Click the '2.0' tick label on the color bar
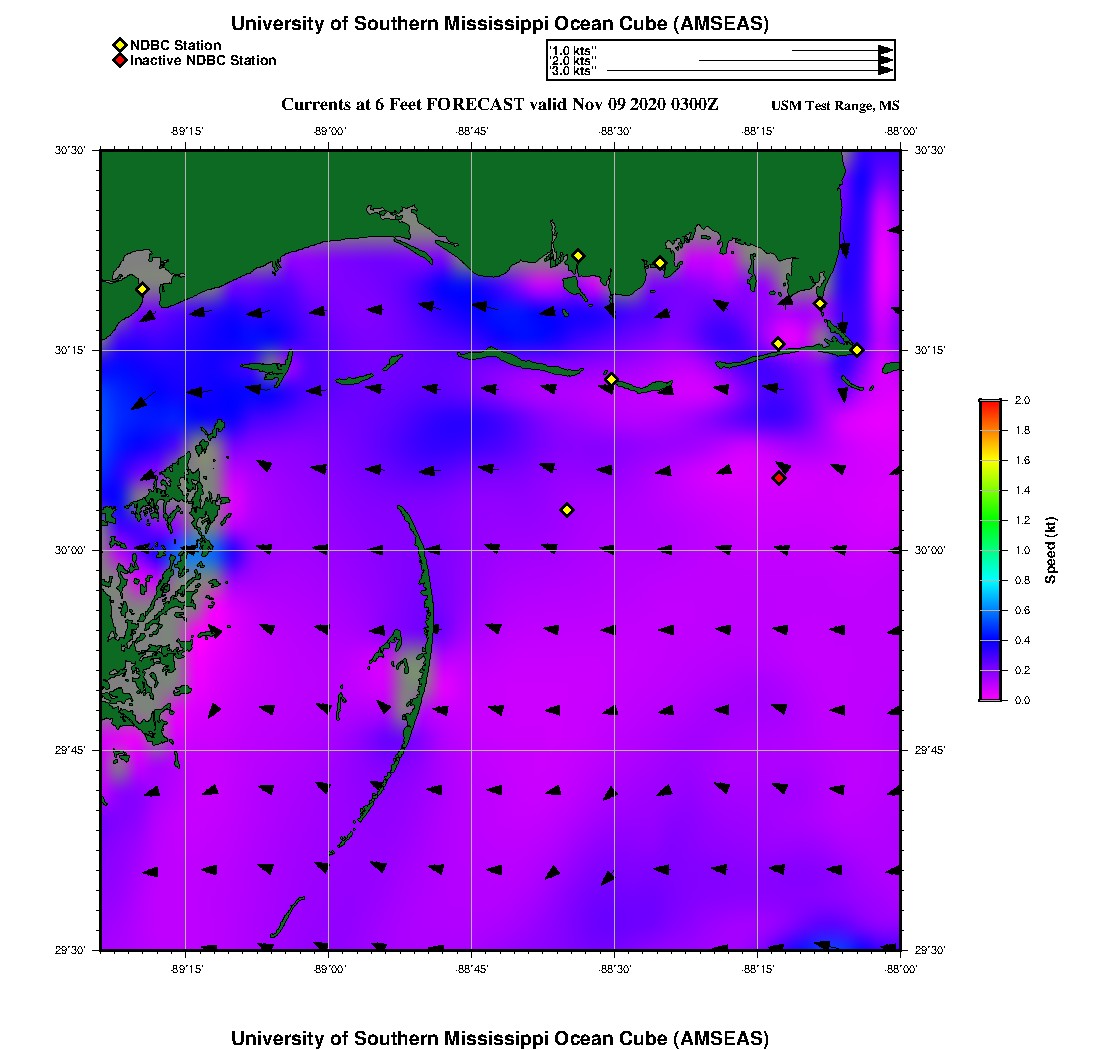The image size is (1100, 1050). pos(1022,400)
